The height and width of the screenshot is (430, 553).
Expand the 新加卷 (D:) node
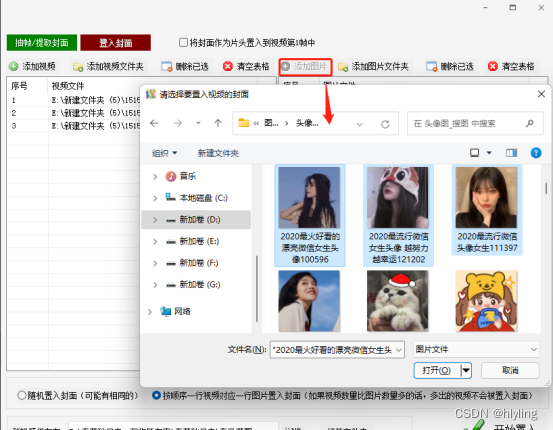point(155,220)
